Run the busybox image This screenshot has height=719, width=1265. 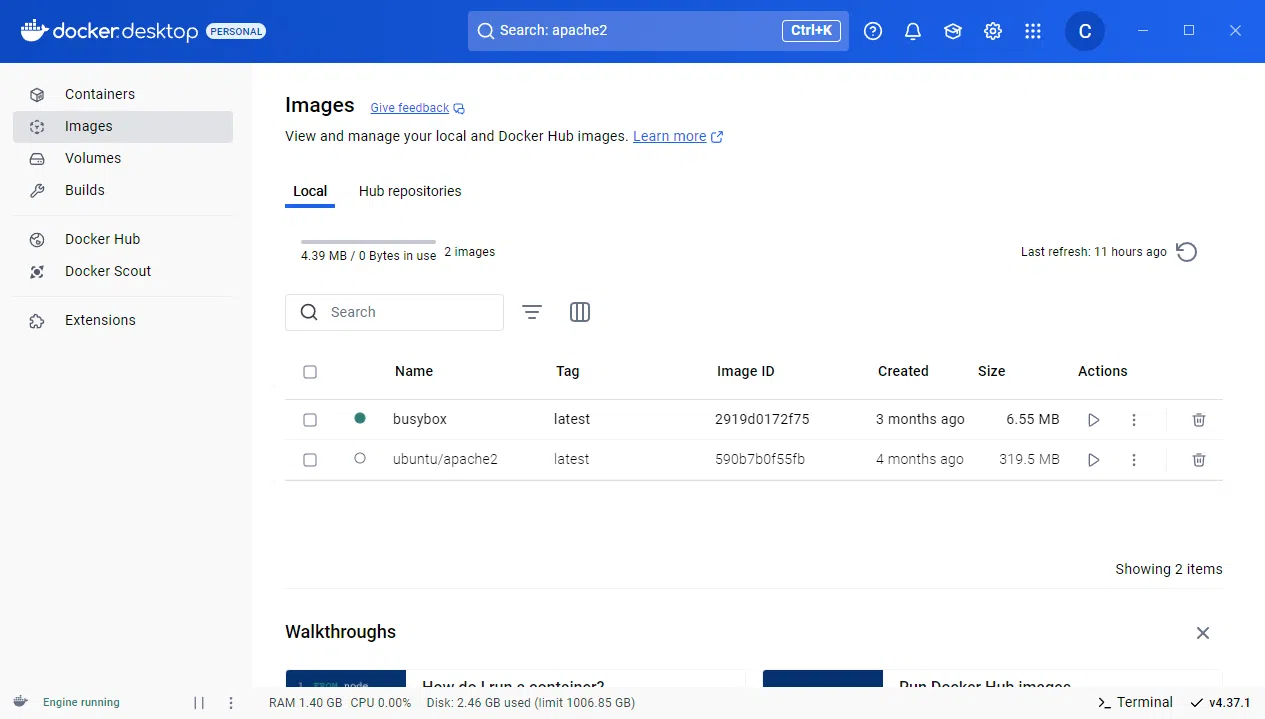(1093, 419)
